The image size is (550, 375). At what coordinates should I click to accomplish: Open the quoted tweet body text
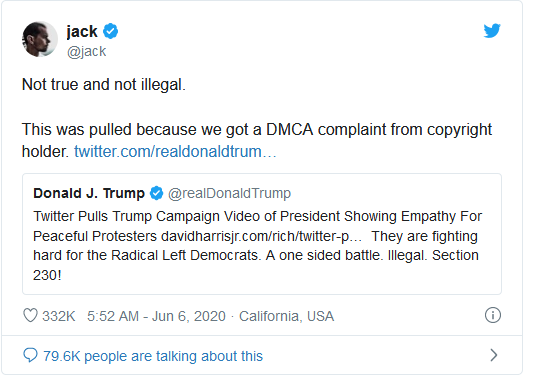tap(257, 246)
